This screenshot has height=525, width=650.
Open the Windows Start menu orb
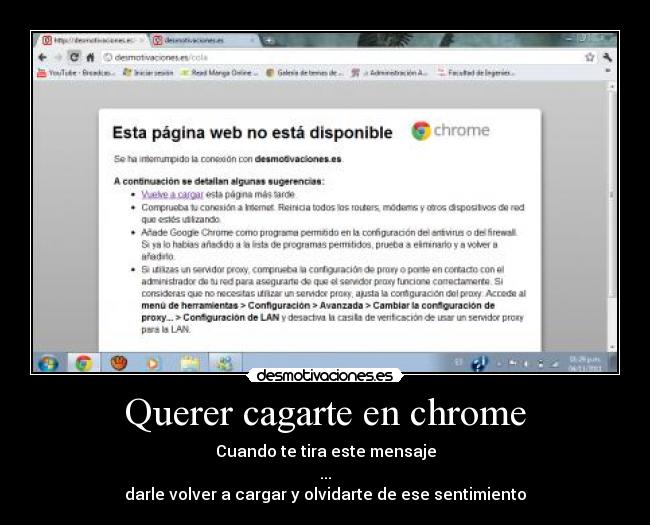[48, 363]
